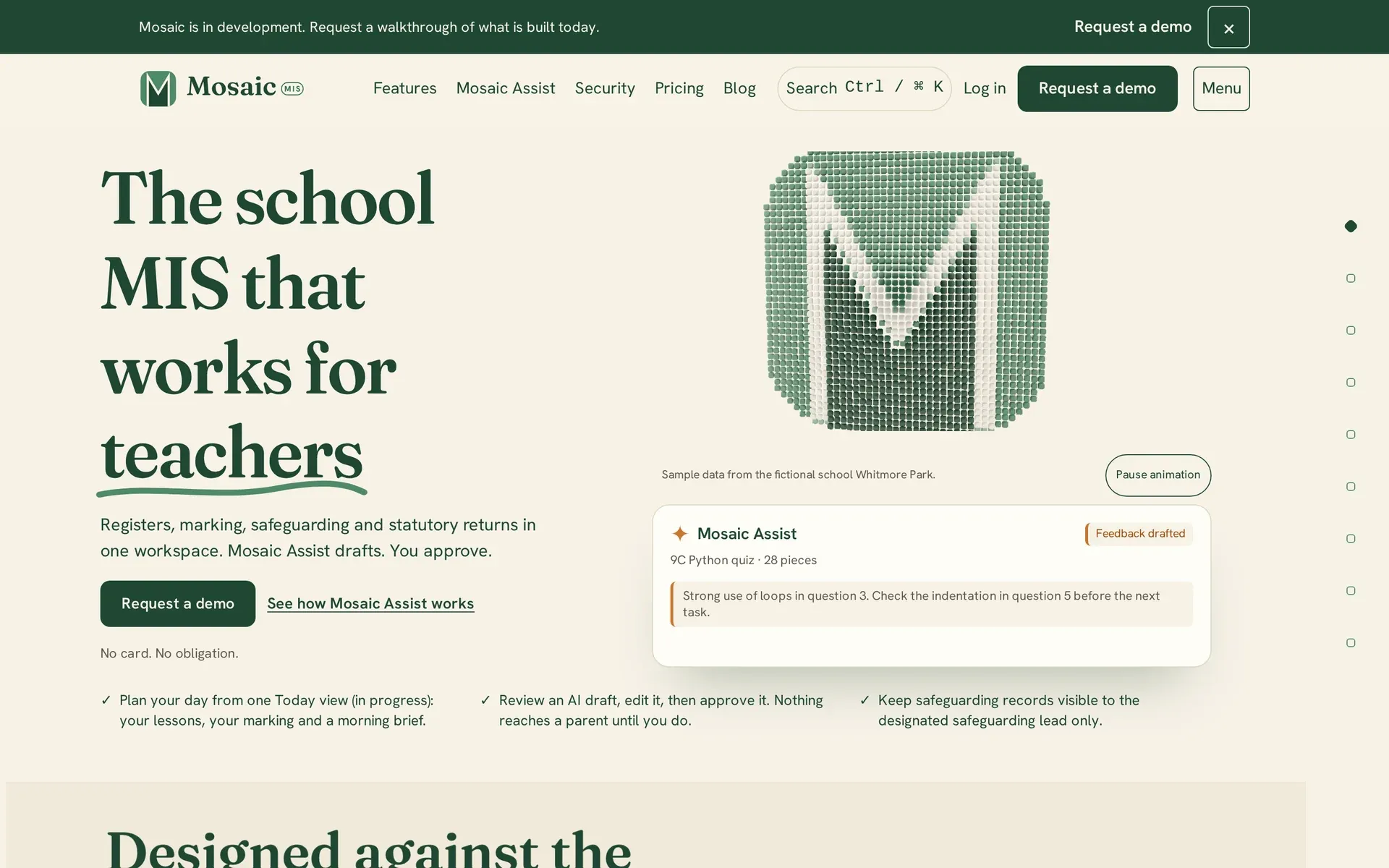Click the Mosaic Assist sparkle icon
1389x868 pixels.
coord(680,534)
